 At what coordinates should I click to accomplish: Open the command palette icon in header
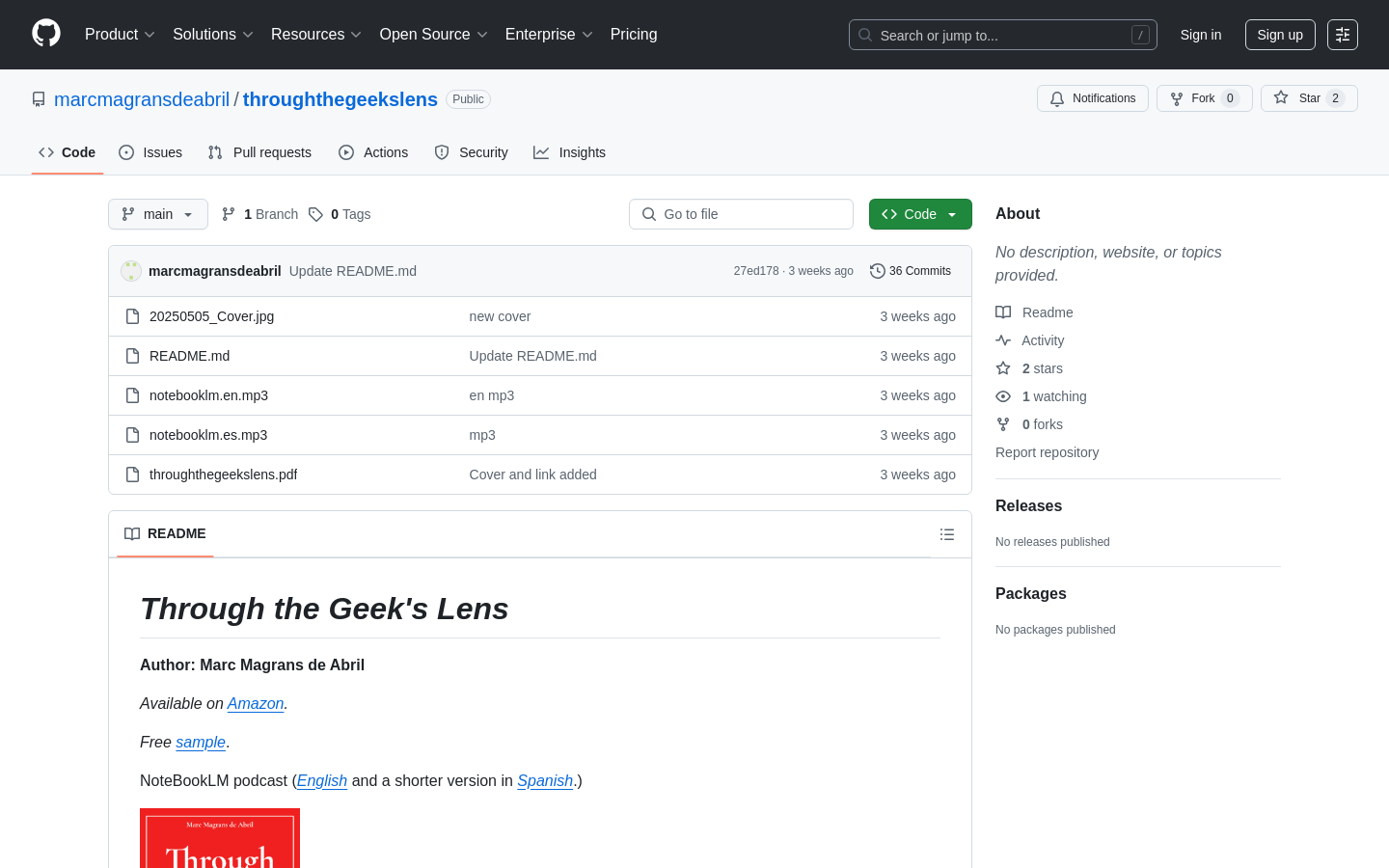[1343, 35]
